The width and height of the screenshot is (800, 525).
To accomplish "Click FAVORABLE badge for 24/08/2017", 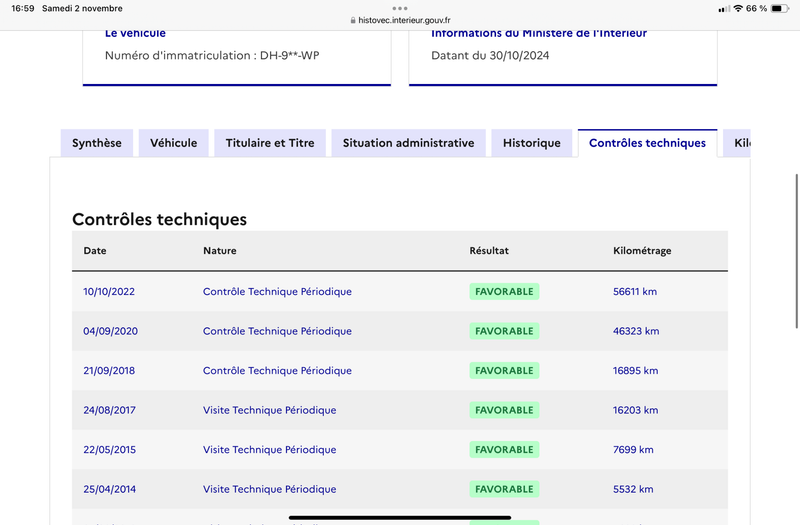I will pyautogui.click(x=504, y=410).
